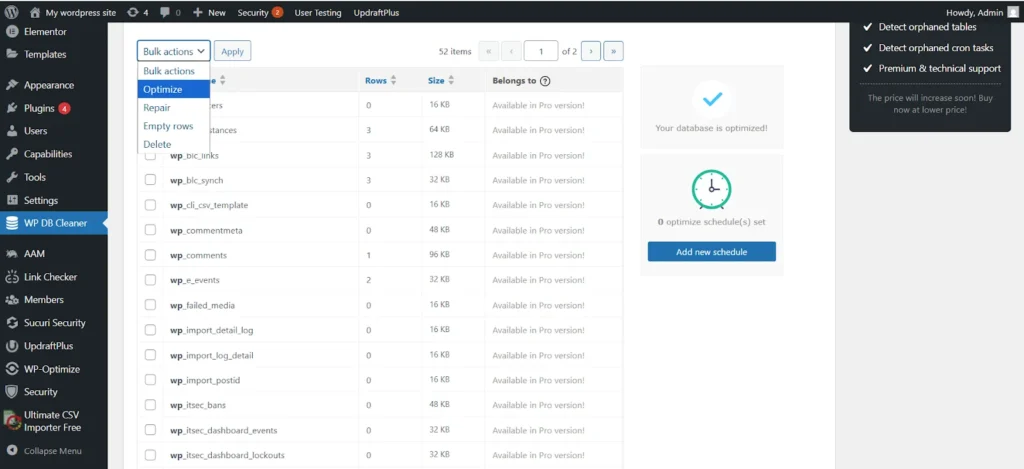The height and width of the screenshot is (469, 1024).
Task: Open the Bulk actions dropdown
Action: (x=174, y=51)
